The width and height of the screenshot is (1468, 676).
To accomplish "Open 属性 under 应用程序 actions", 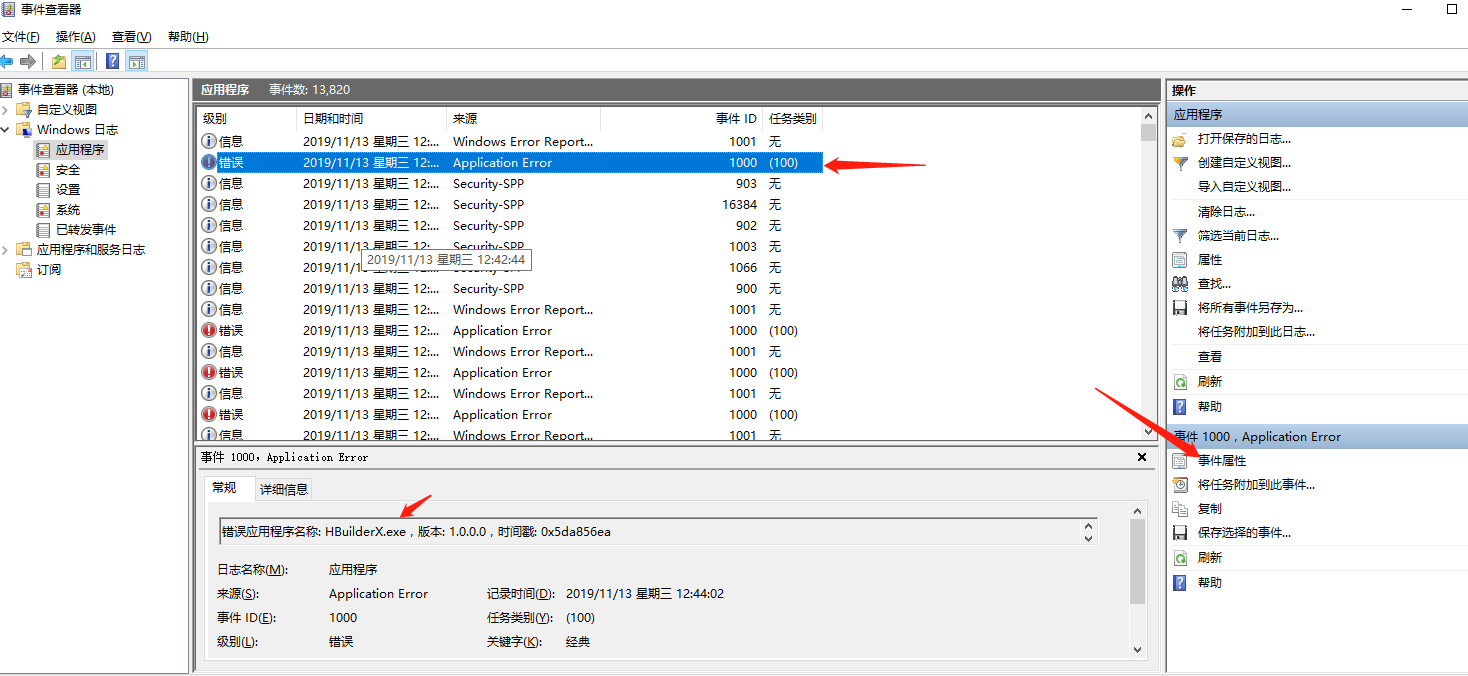I will tap(1210, 260).
